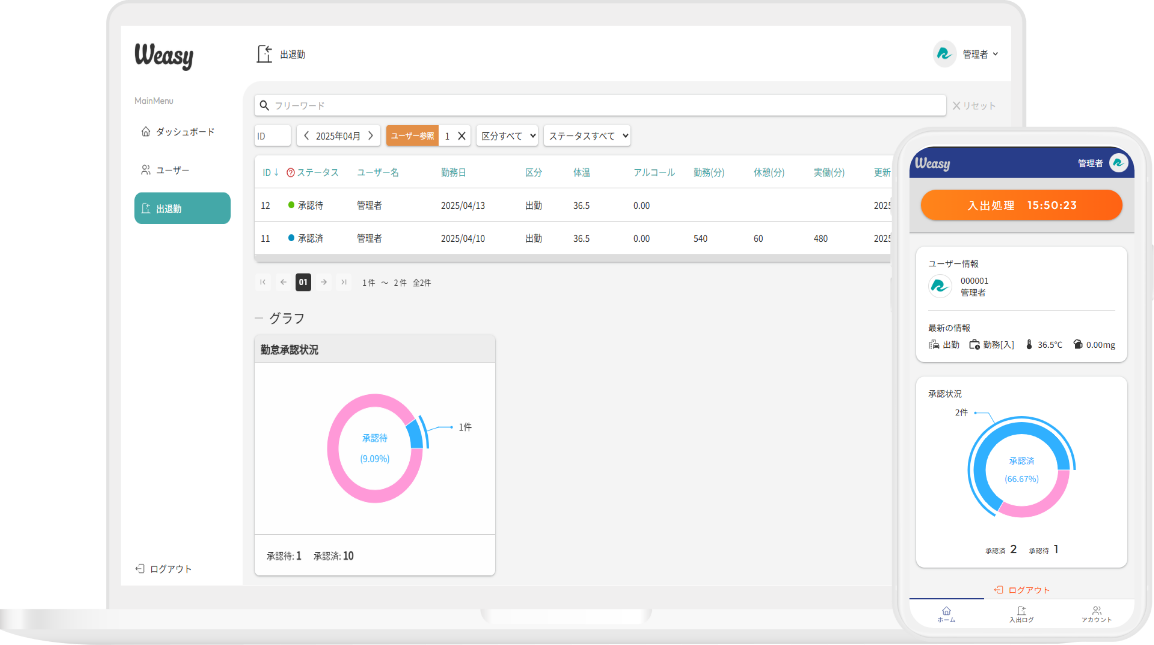Click the ステータス help question-mark icon
Viewport: 1154px width, 645px height.
(x=290, y=173)
